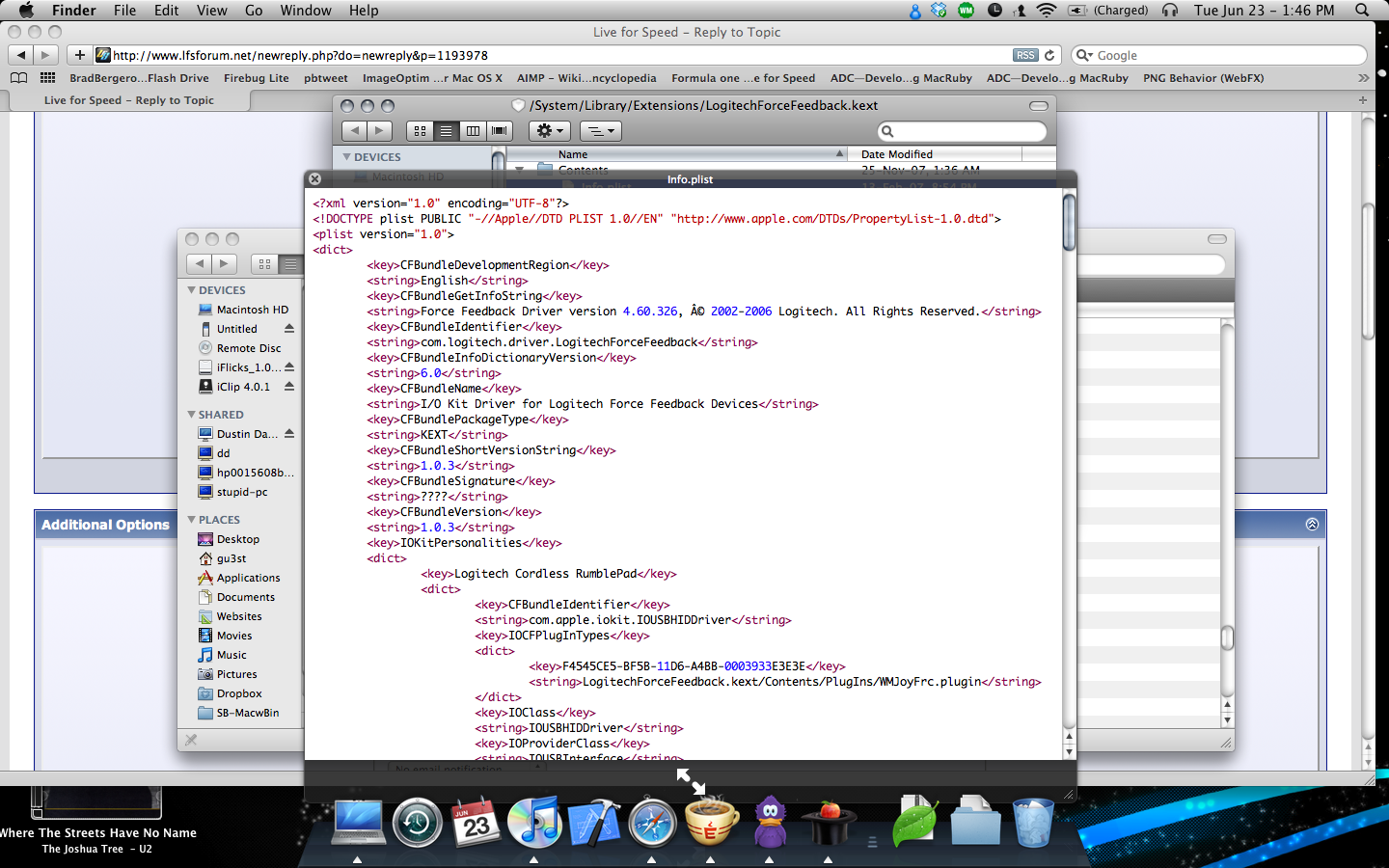
Task: Launch Coda green leaf icon in the Dock
Action: (x=914, y=822)
